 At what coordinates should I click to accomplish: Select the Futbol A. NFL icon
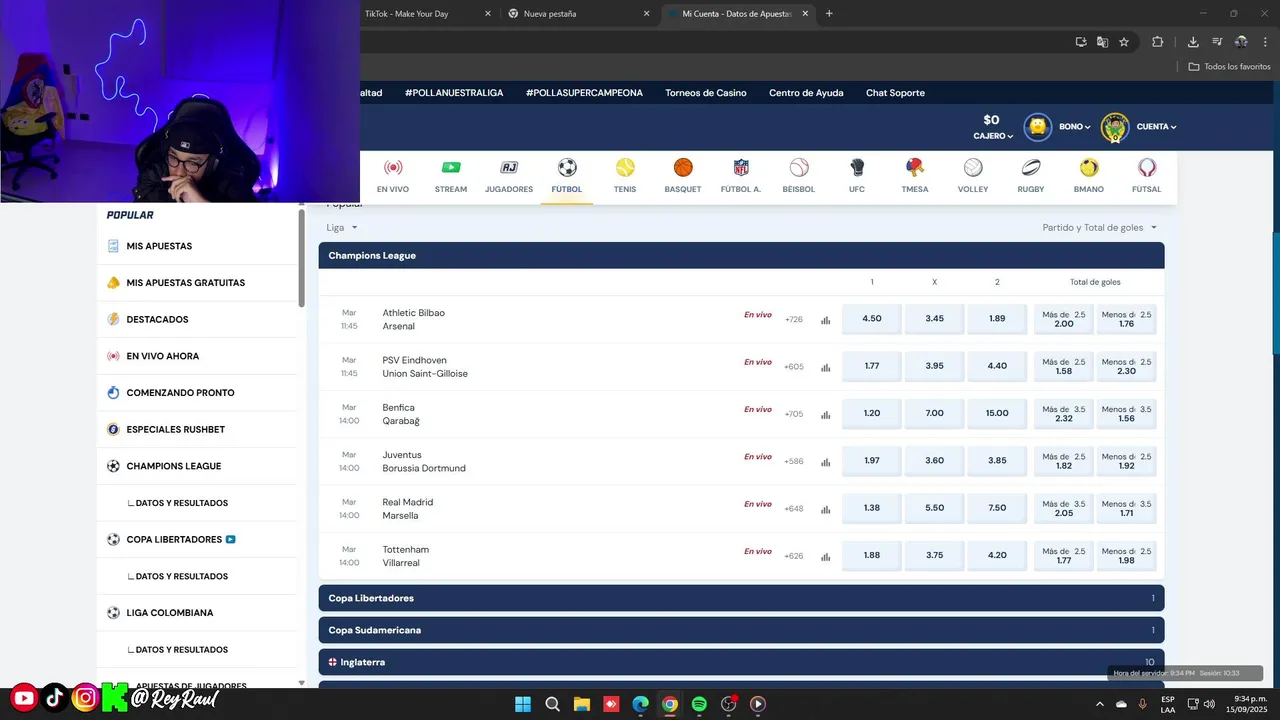coord(741,168)
